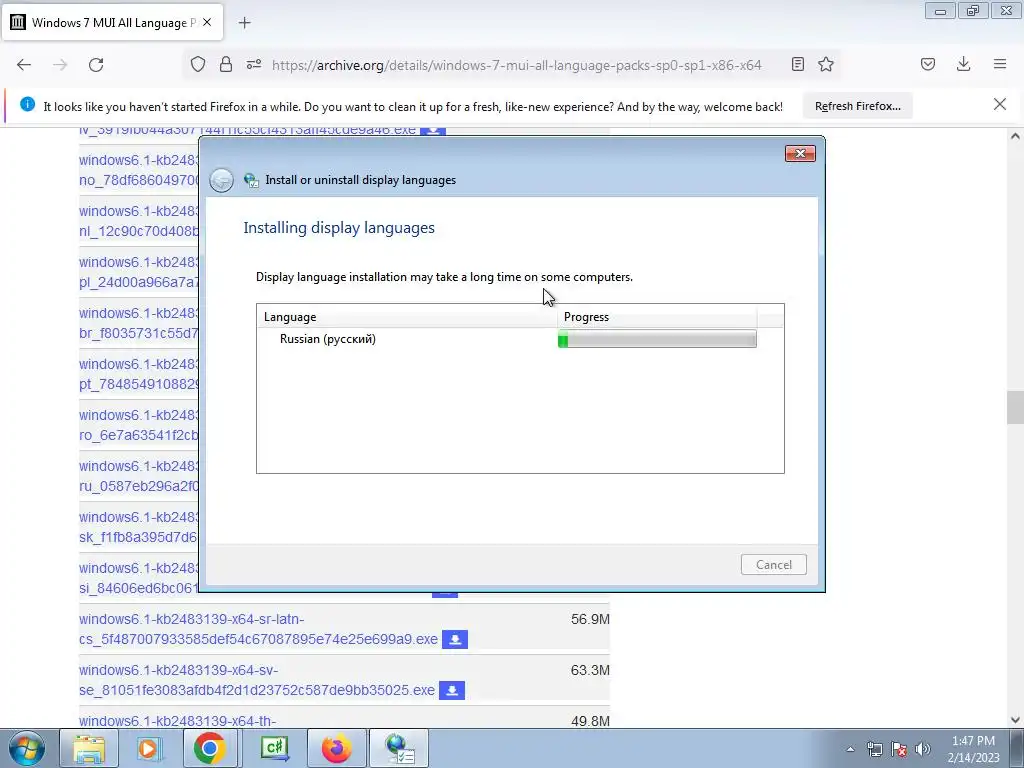Open Windows Explorer from taskbar
The width and height of the screenshot is (1024, 768).
click(x=88, y=748)
